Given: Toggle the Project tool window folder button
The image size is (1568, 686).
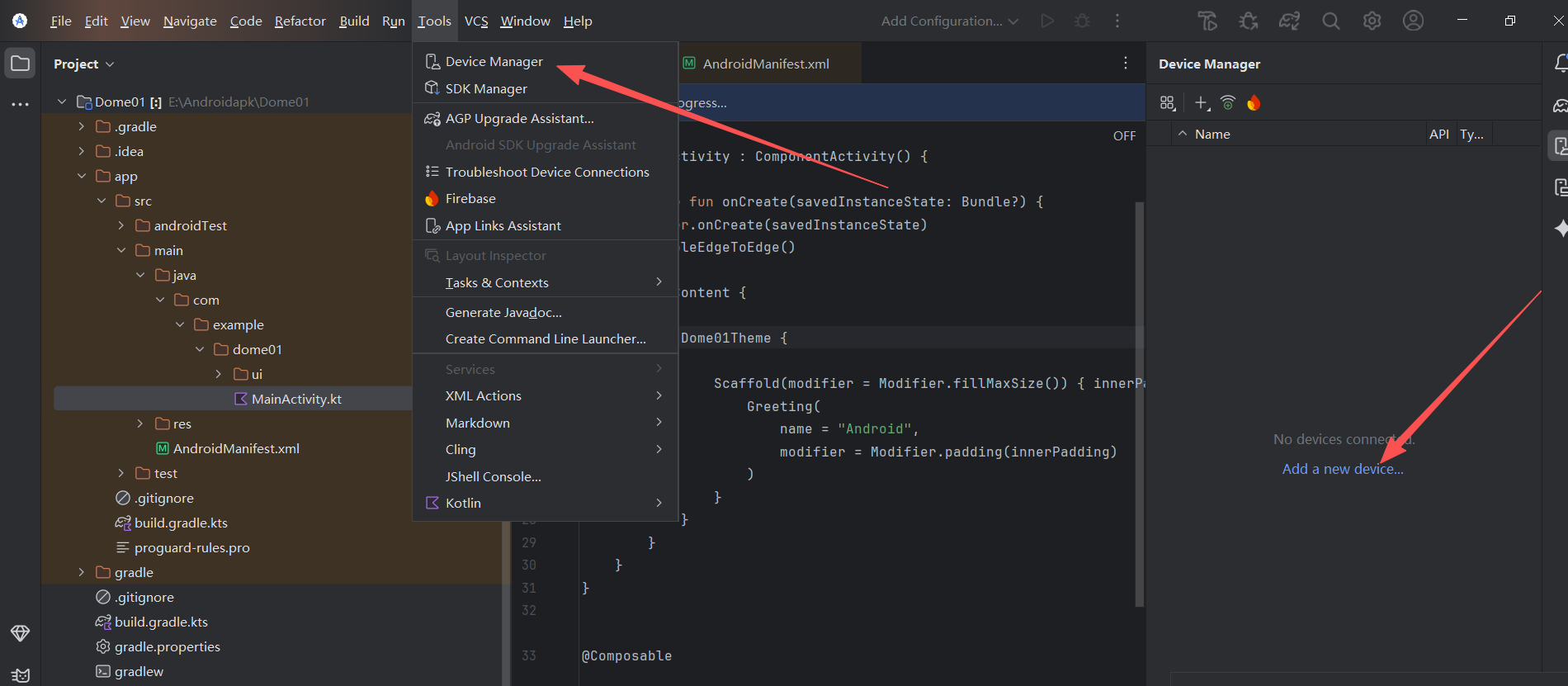Looking at the screenshot, I should coord(20,64).
